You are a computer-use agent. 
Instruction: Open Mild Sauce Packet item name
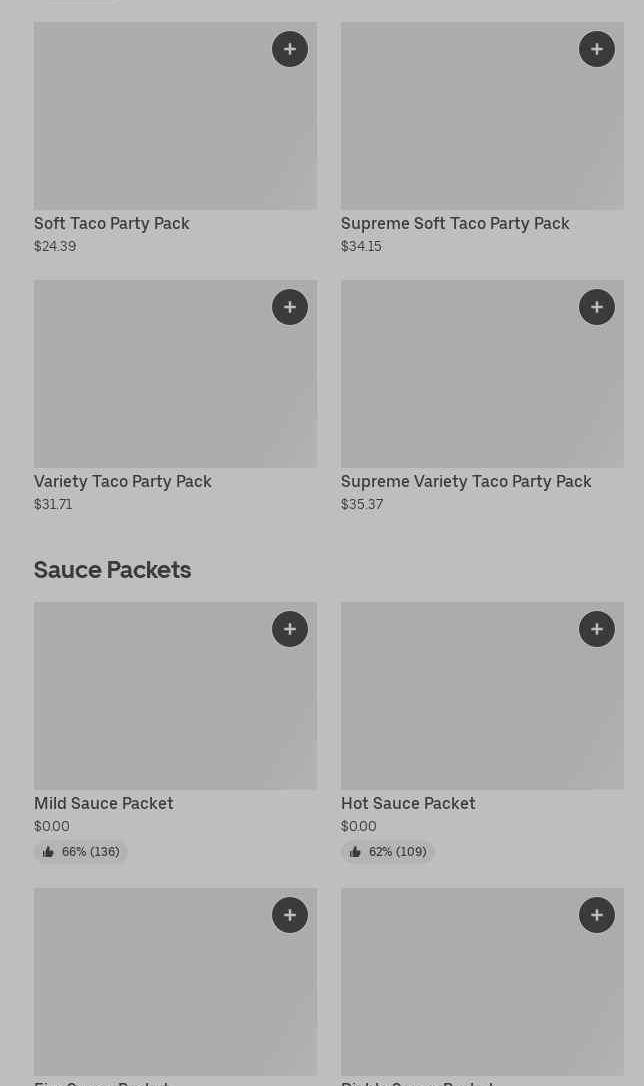(104, 803)
